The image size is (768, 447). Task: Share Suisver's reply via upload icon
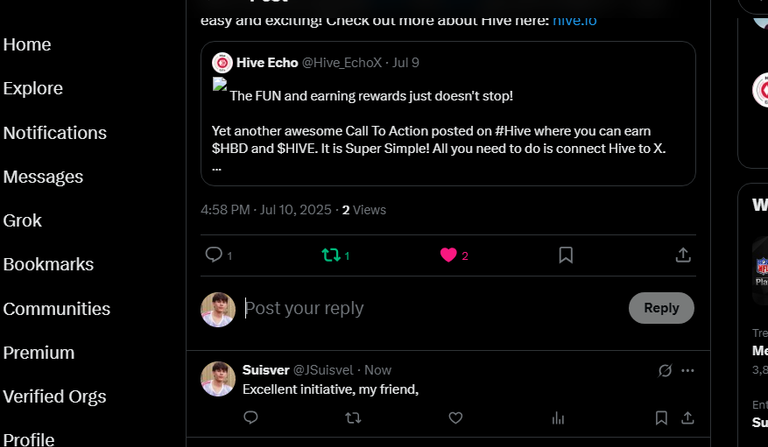point(688,418)
